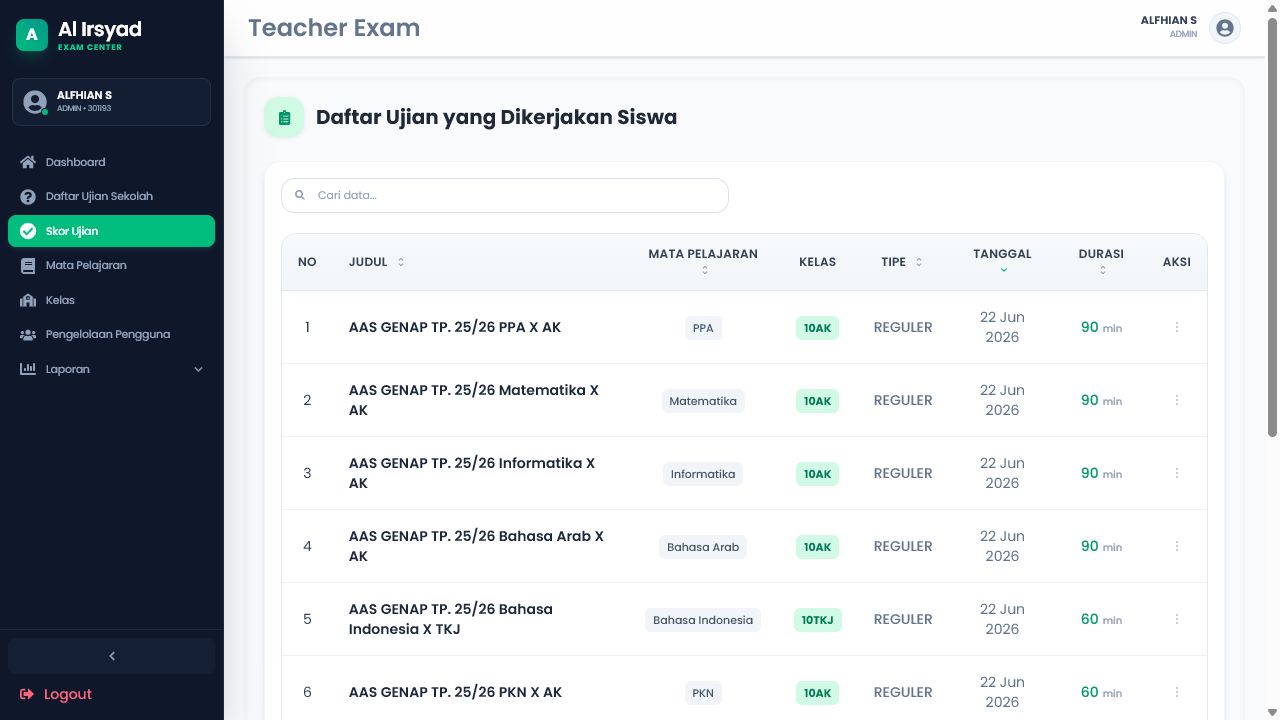1280x720 pixels.
Task: Click the Al Irsyad logo icon
Action: tap(31, 35)
